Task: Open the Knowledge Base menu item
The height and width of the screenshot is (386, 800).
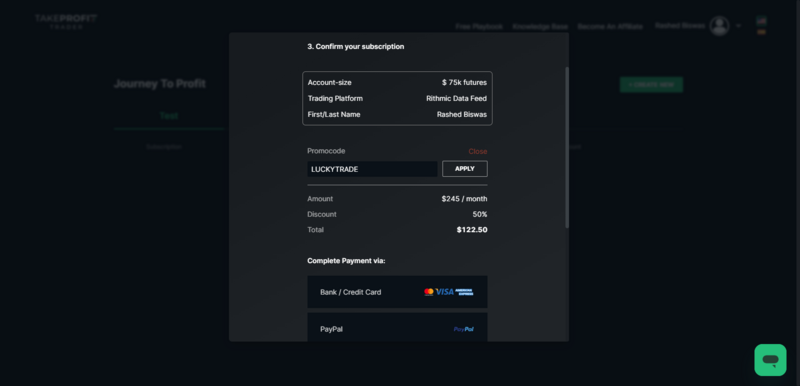Action: [x=540, y=27]
